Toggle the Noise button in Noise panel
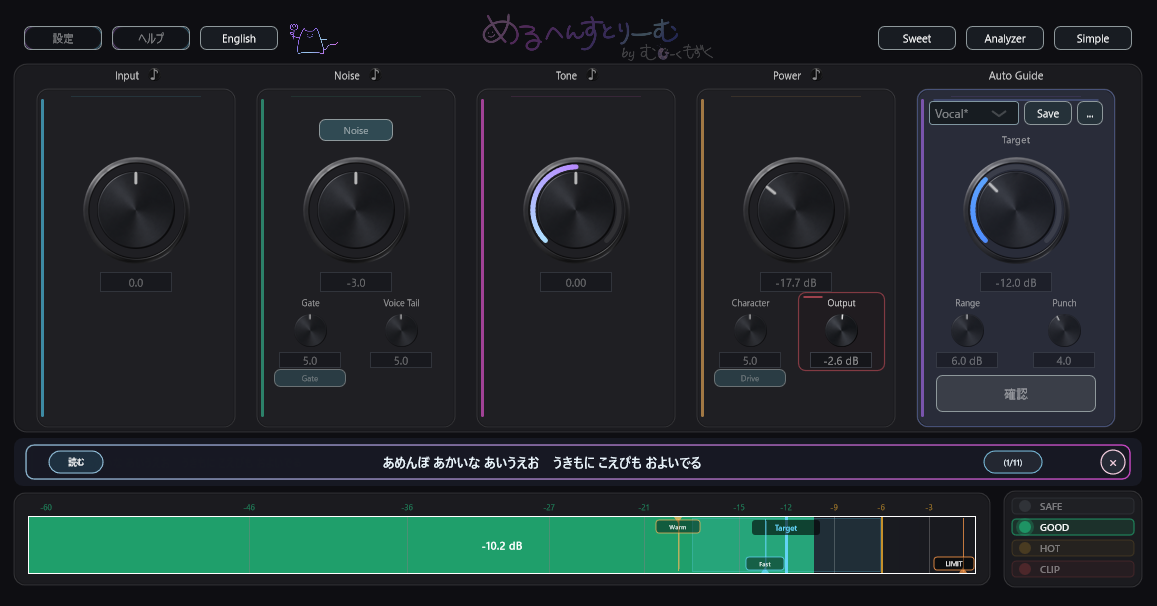The height and width of the screenshot is (606, 1157). pos(356,131)
